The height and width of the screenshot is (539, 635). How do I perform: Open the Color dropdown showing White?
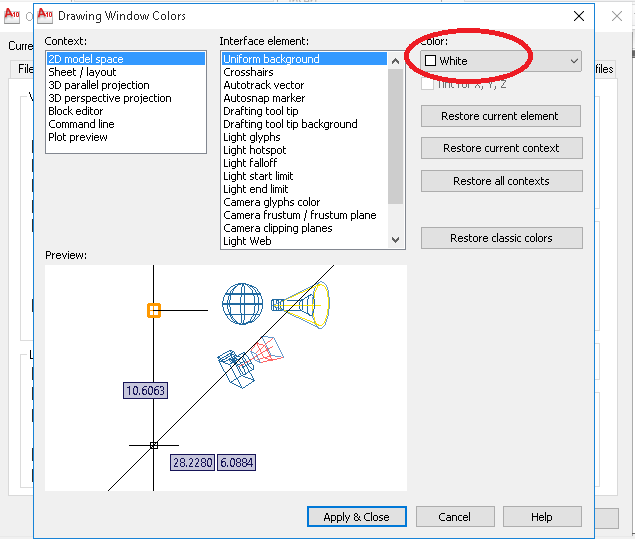501,61
